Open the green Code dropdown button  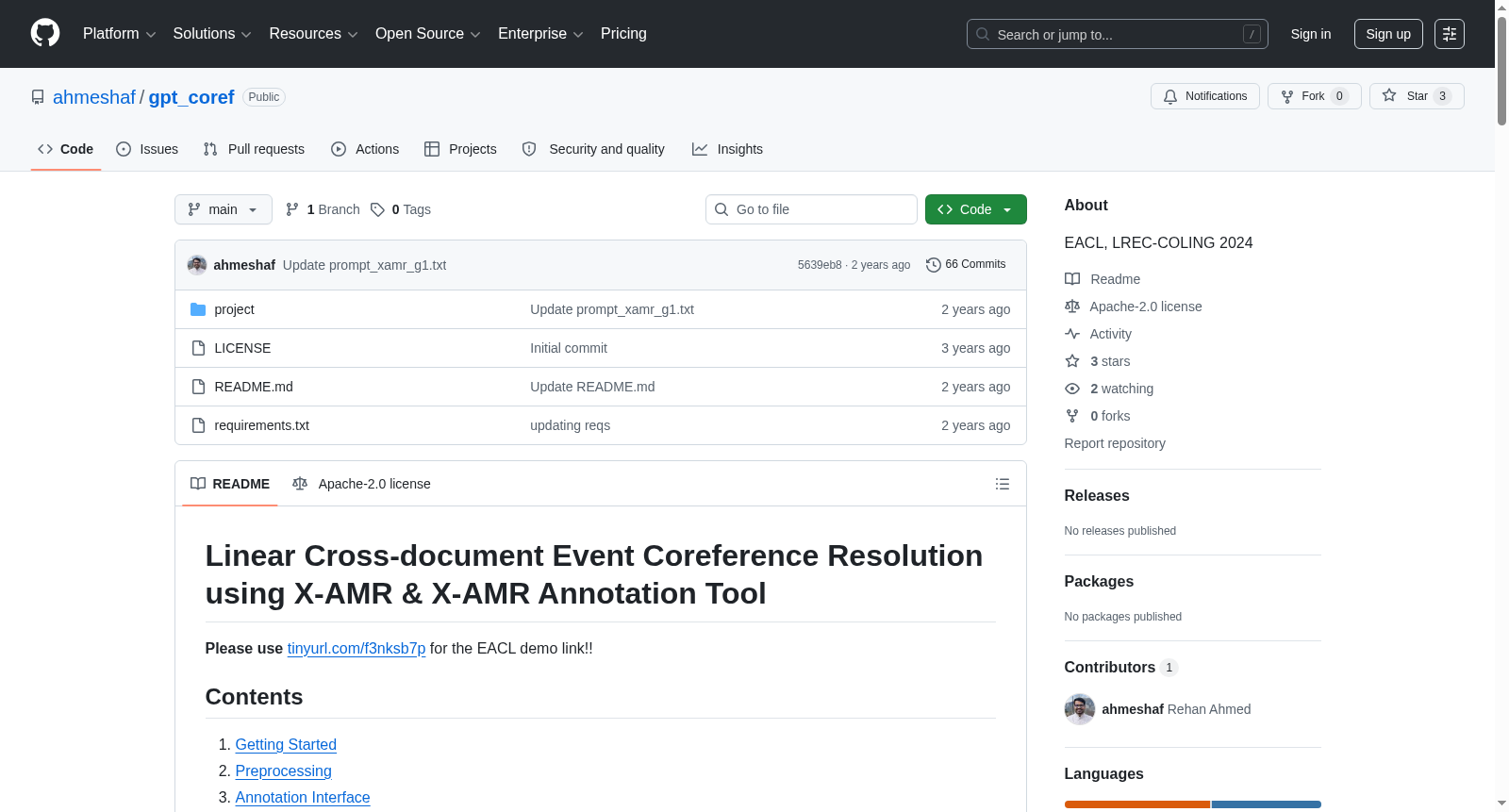975,209
